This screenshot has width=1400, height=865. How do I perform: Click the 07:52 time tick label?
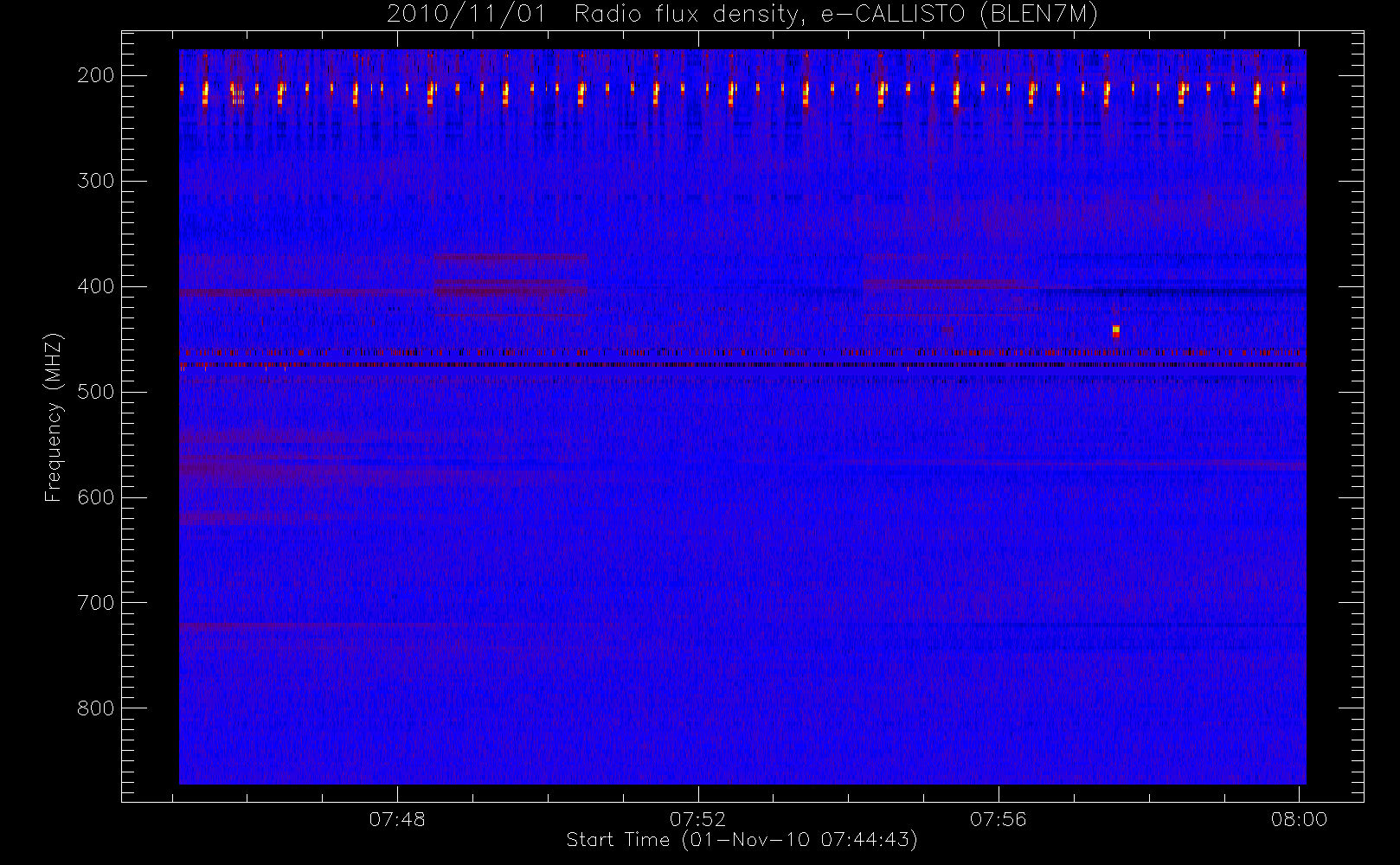click(697, 819)
